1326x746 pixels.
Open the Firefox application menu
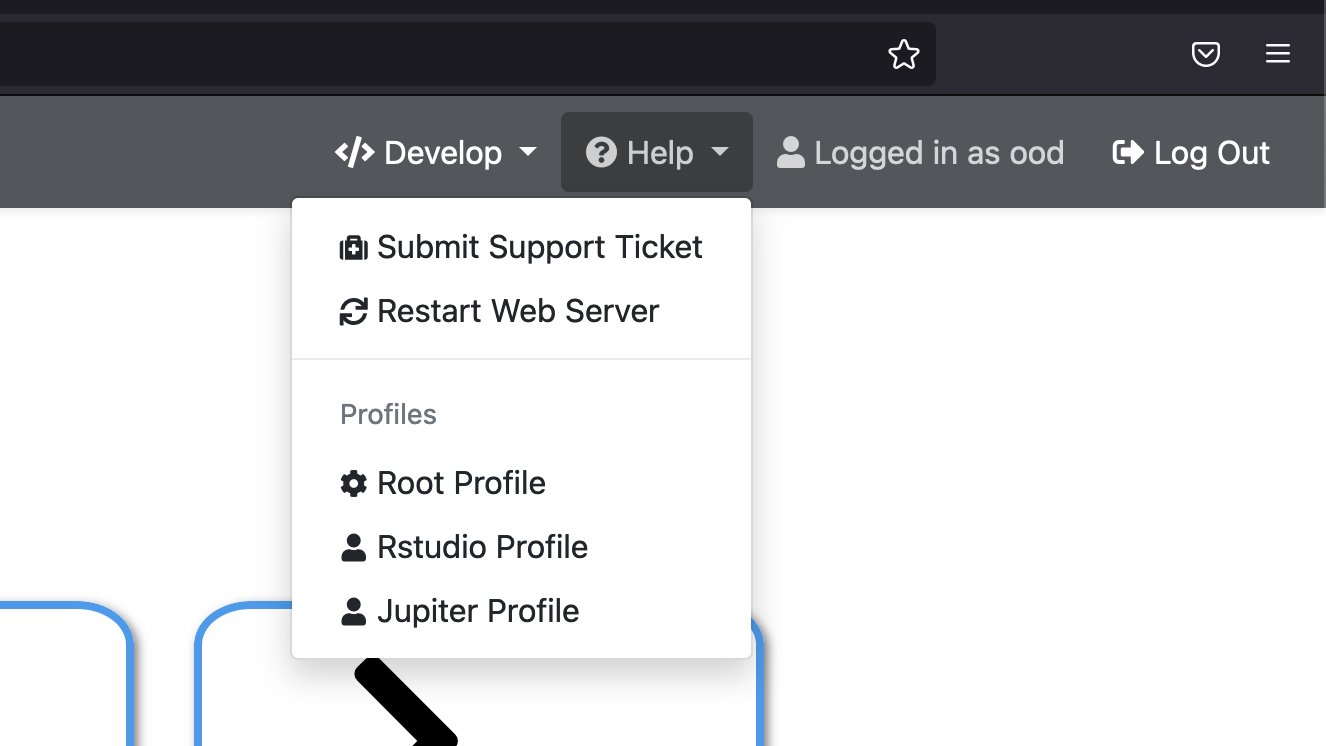pos(1278,54)
